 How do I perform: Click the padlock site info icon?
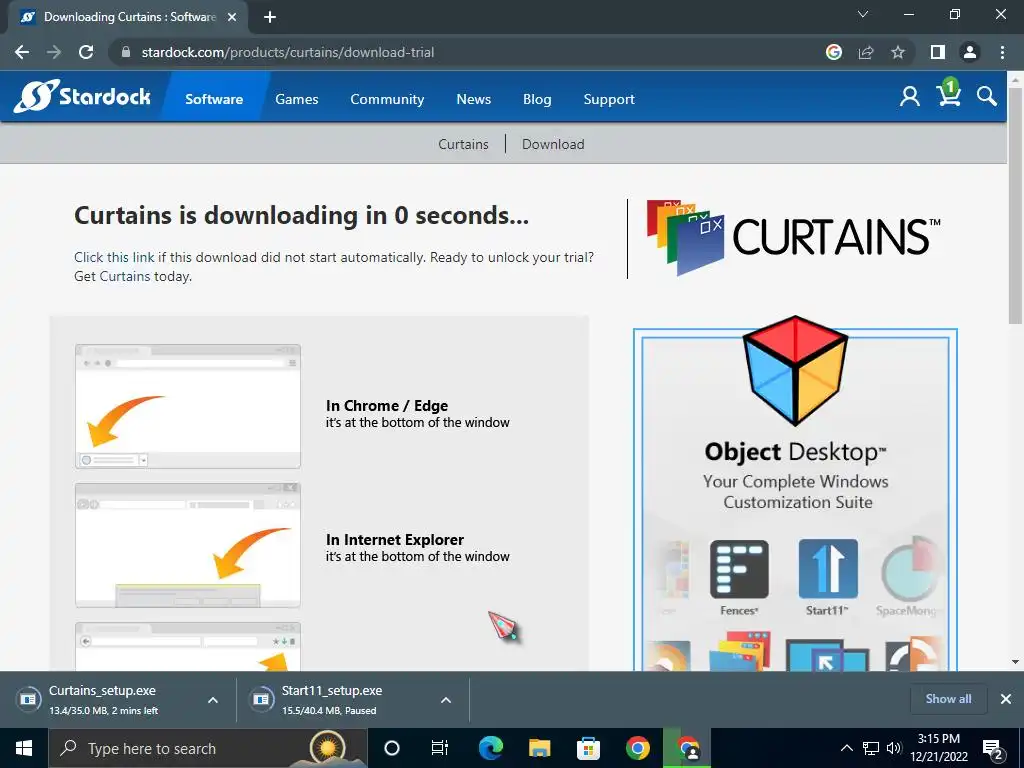[x=126, y=52]
